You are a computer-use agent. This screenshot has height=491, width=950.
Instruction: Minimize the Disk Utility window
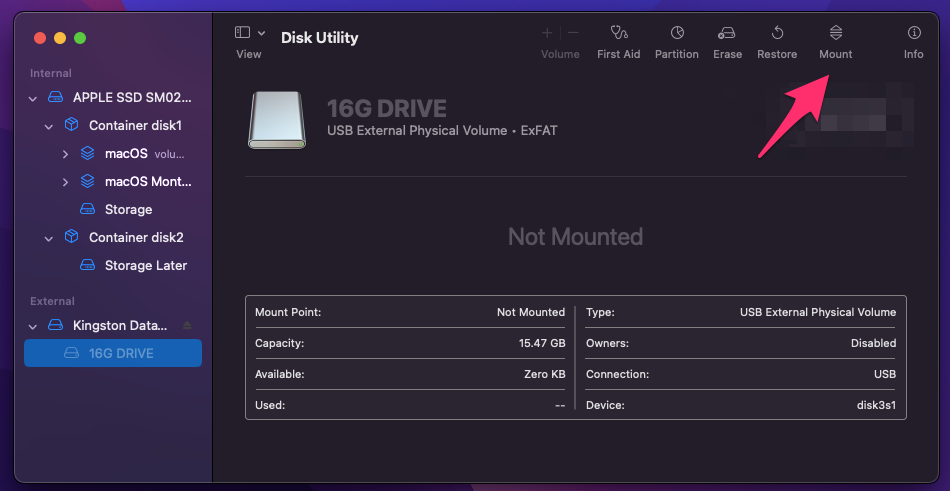tap(60, 38)
